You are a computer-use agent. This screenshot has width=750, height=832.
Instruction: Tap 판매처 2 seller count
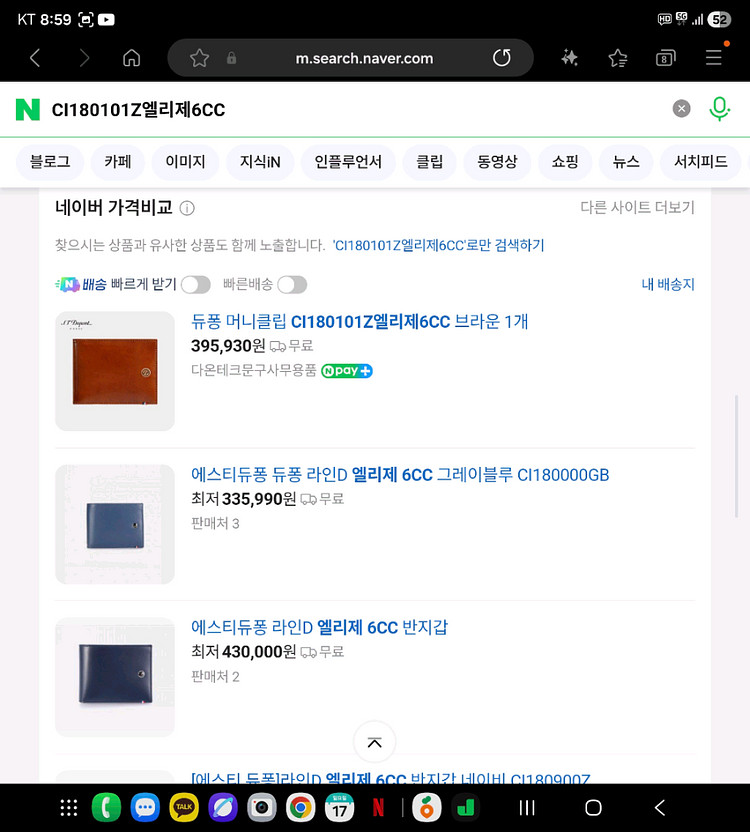215,677
